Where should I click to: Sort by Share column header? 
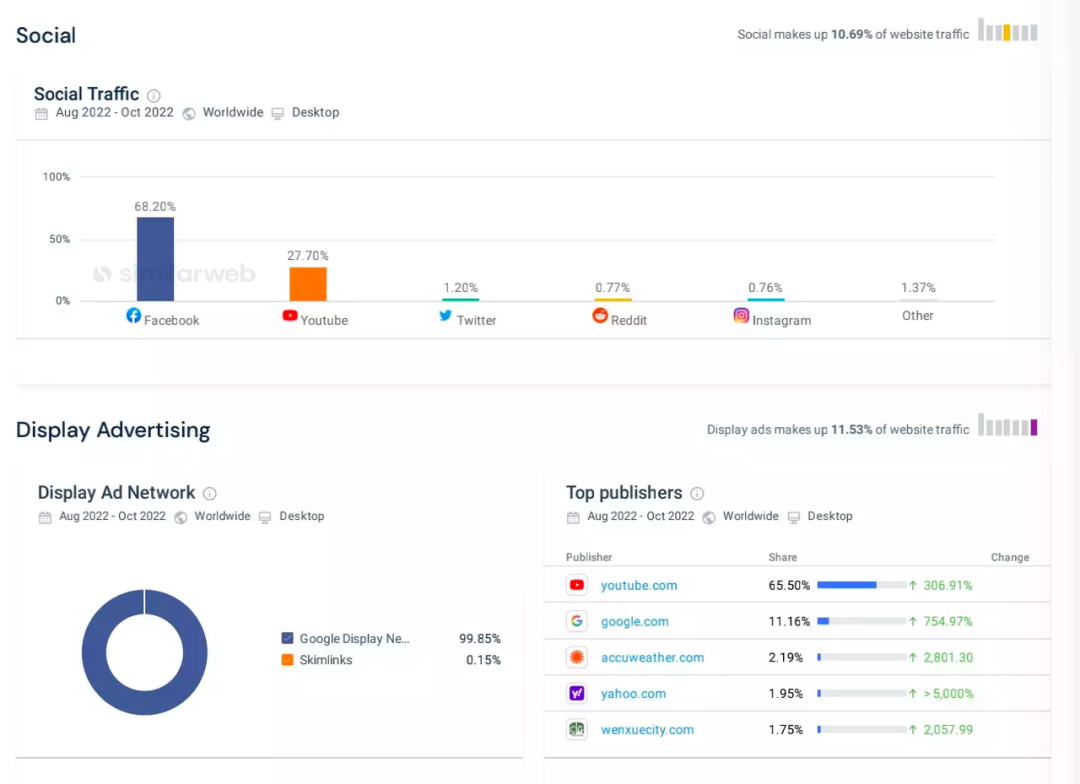(x=782, y=557)
